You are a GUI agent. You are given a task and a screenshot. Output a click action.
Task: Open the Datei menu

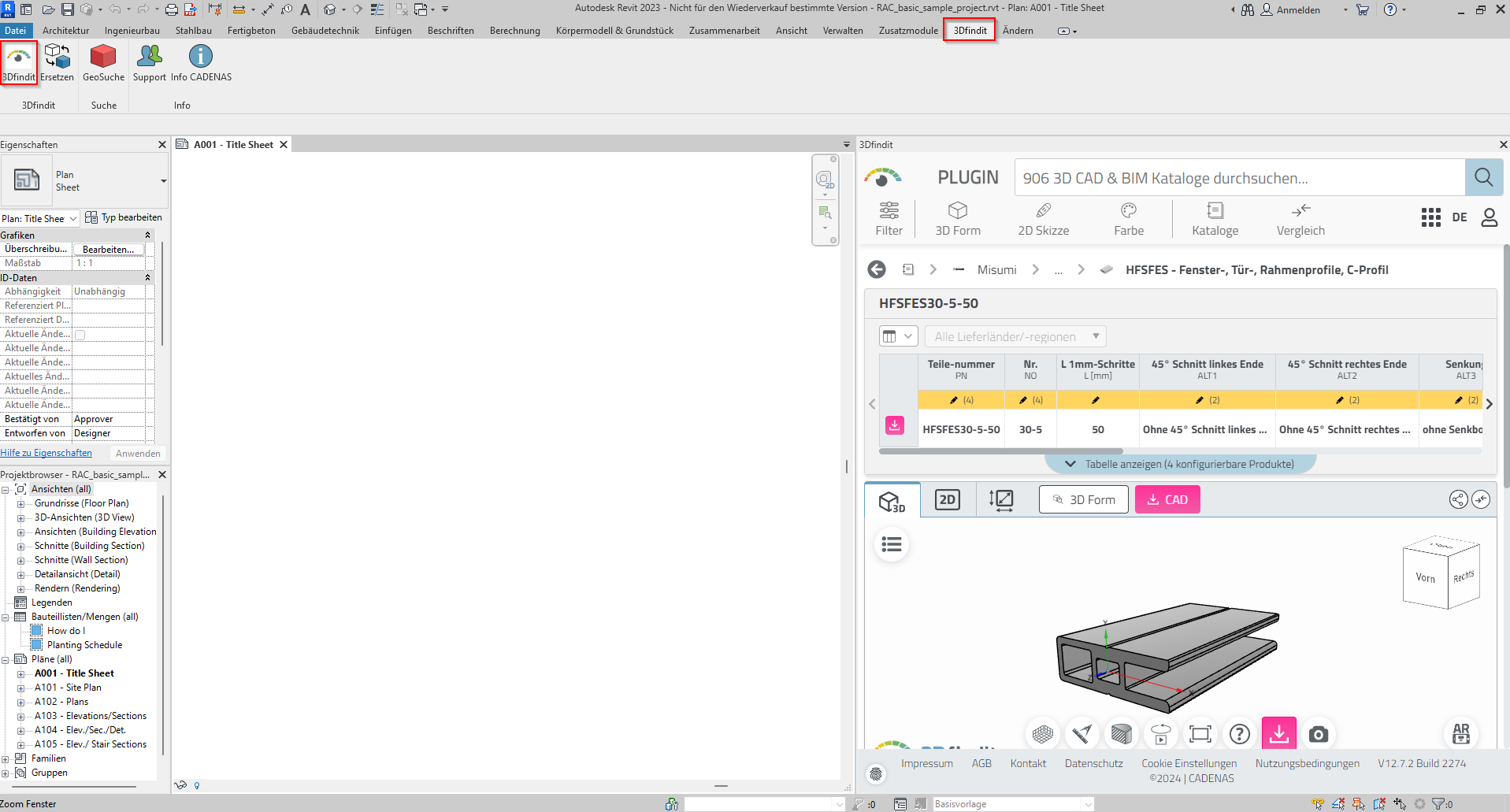point(16,31)
